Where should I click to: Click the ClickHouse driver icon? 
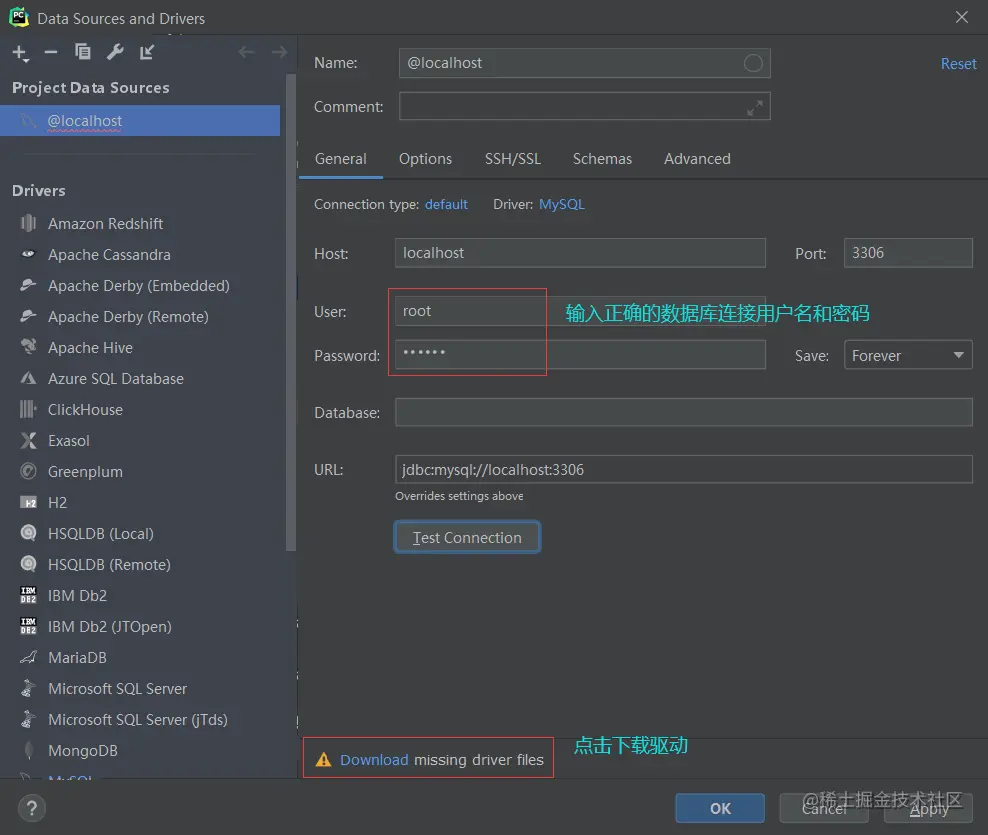(28, 409)
